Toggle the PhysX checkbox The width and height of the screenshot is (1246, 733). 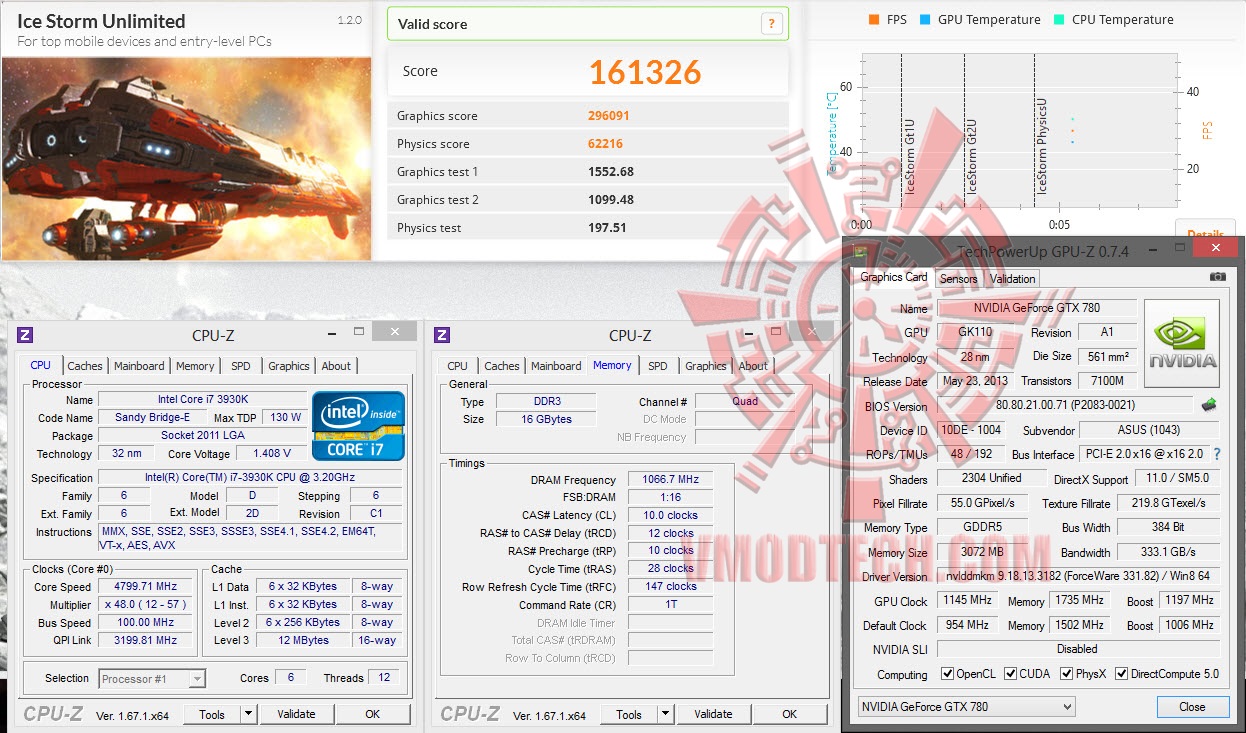[x=1066, y=674]
